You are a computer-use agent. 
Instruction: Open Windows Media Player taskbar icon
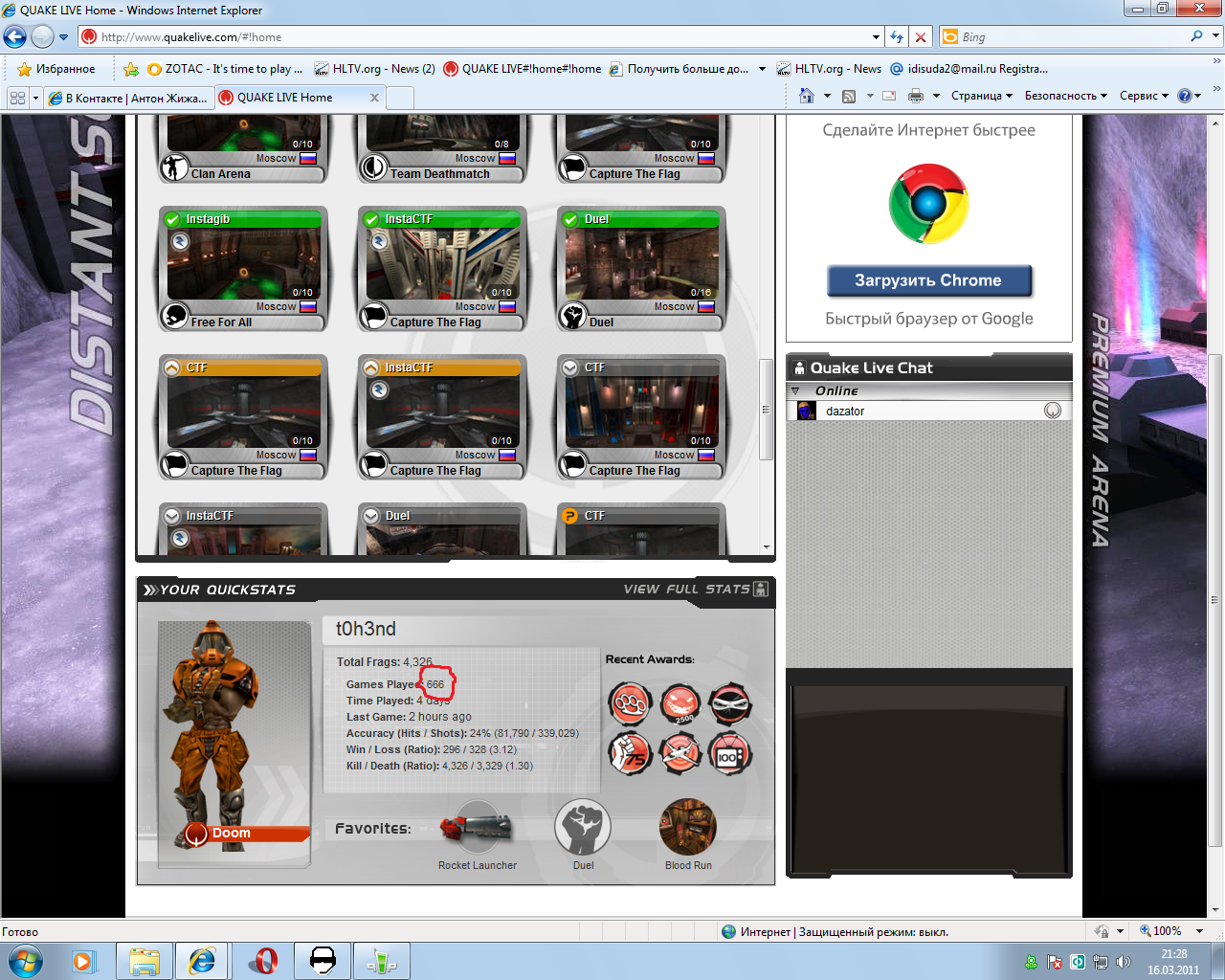point(84,961)
